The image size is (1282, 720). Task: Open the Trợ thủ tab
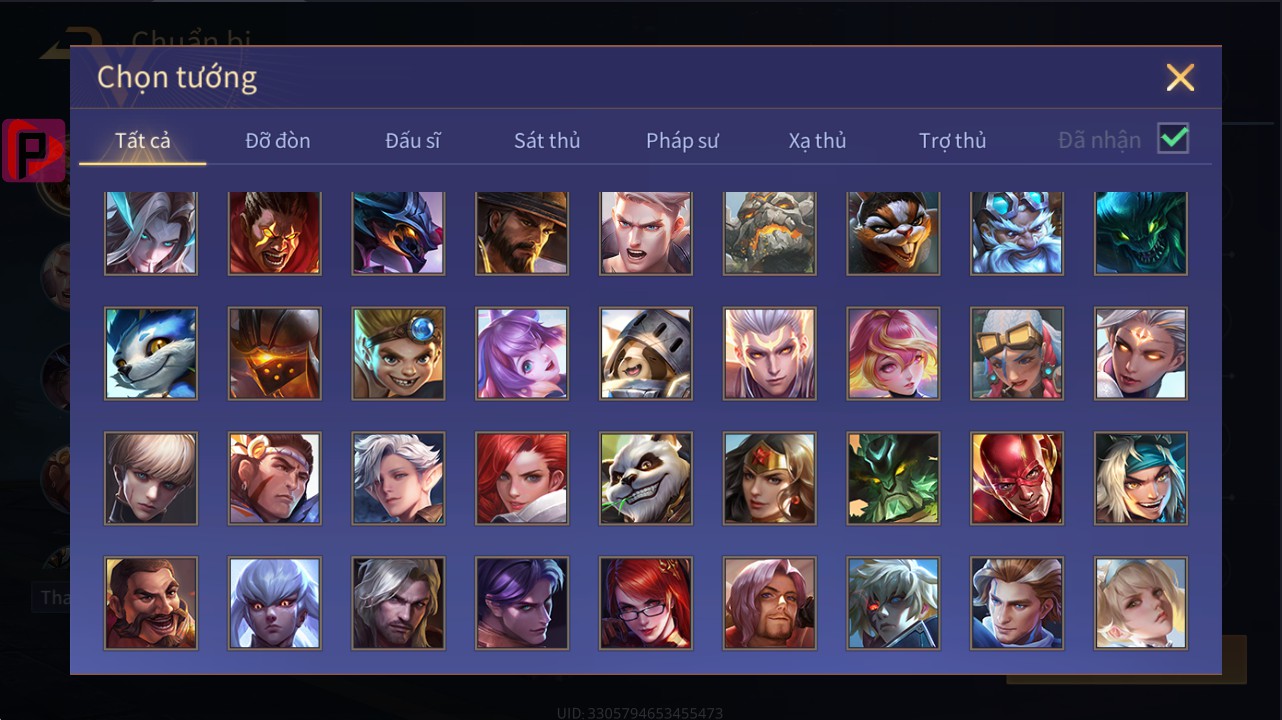(953, 140)
